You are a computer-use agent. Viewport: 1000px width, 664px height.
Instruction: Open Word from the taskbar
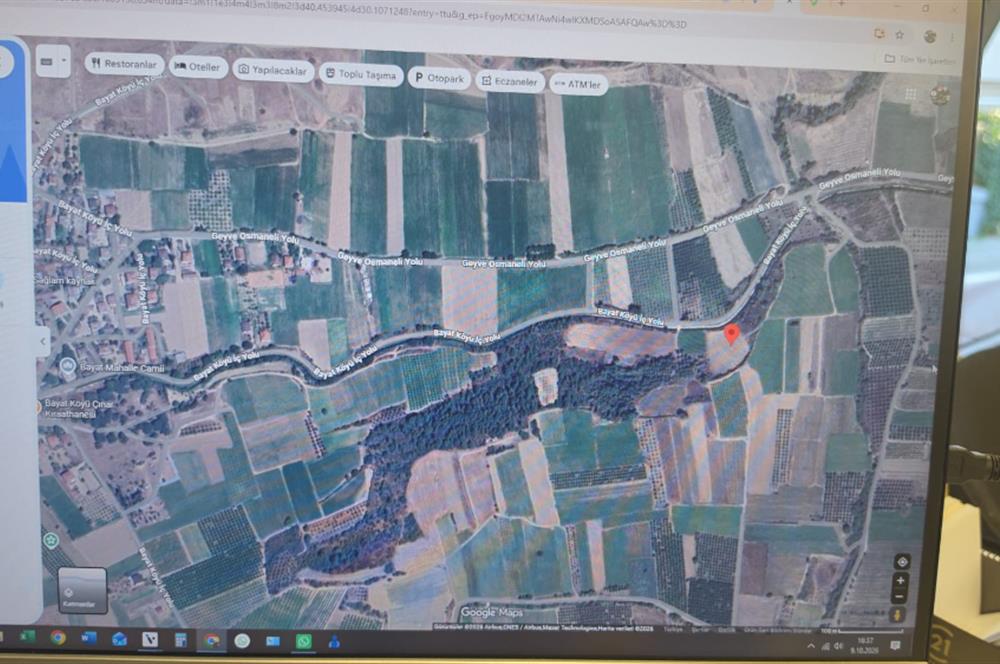(89, 638)
